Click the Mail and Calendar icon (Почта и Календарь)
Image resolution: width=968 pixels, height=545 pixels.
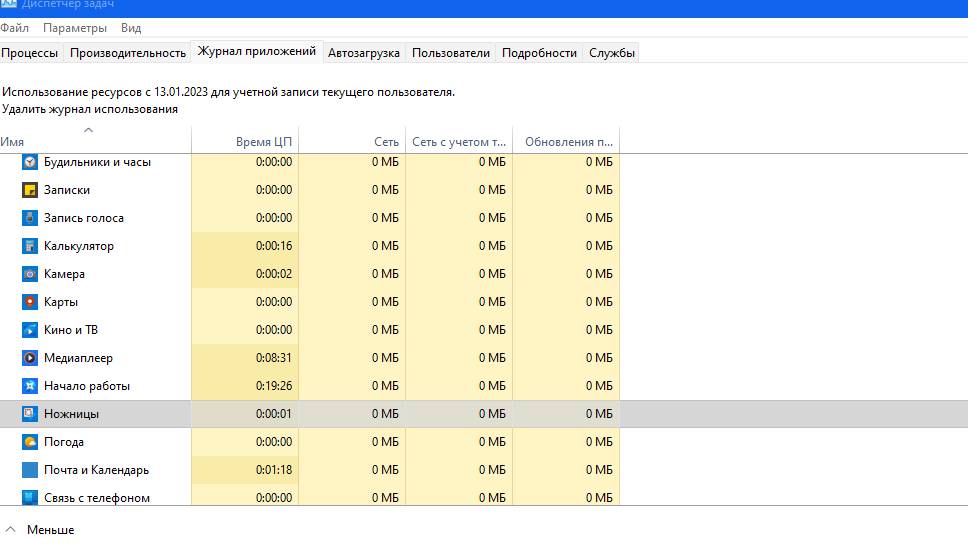[x=30, y=470]
